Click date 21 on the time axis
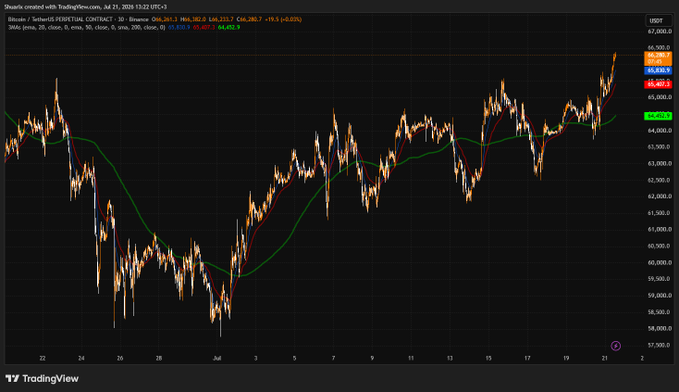 click(x=605, y=358)
